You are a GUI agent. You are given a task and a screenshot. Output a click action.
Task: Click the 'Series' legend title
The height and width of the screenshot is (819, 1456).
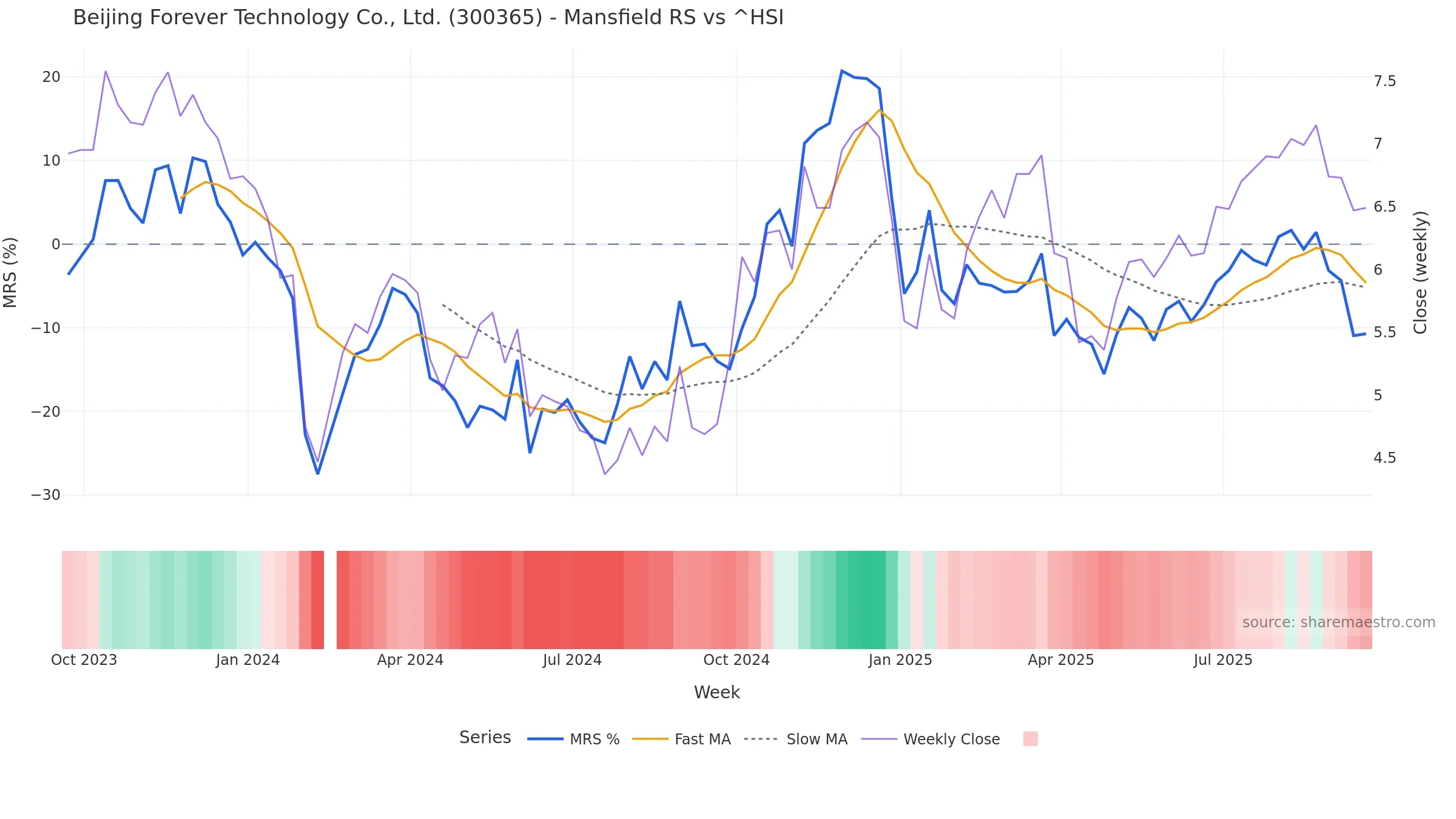(x=485, y=737)
